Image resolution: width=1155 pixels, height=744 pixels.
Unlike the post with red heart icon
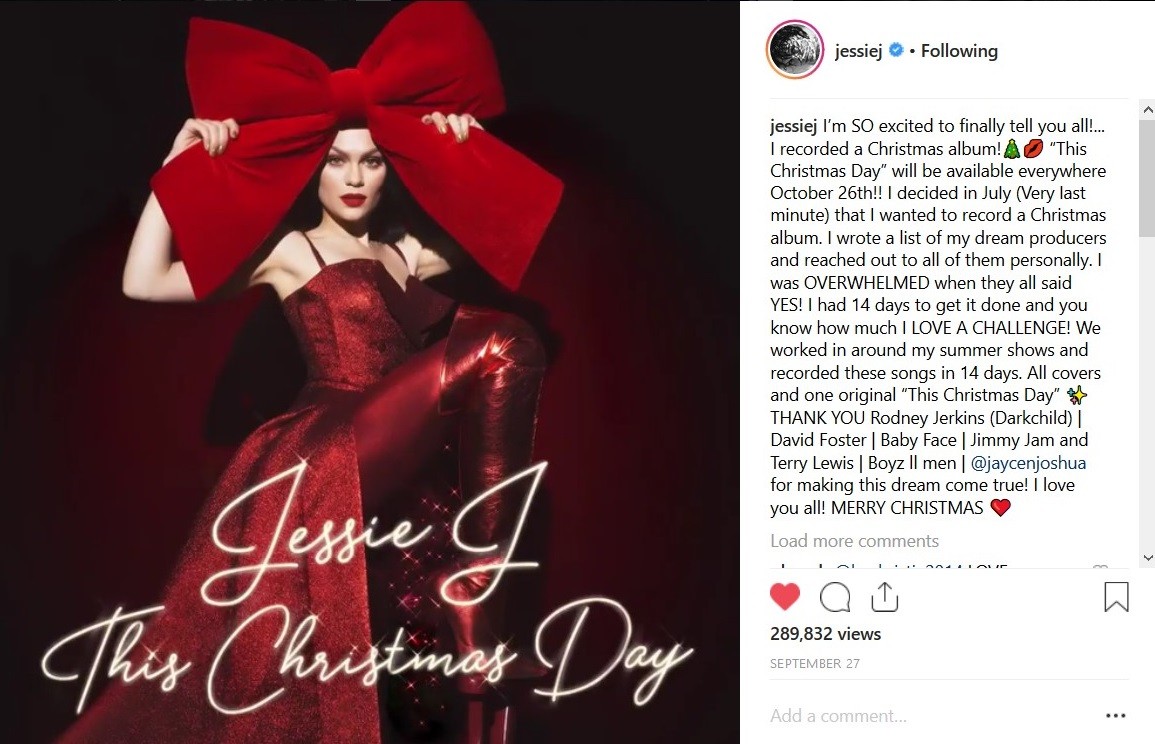[x=784, y=597]
